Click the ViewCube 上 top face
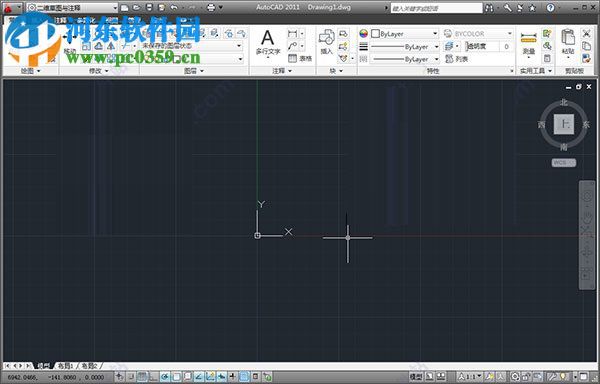Image resolution: width=600 pixels, height=384 pixels. coord(564,124)
